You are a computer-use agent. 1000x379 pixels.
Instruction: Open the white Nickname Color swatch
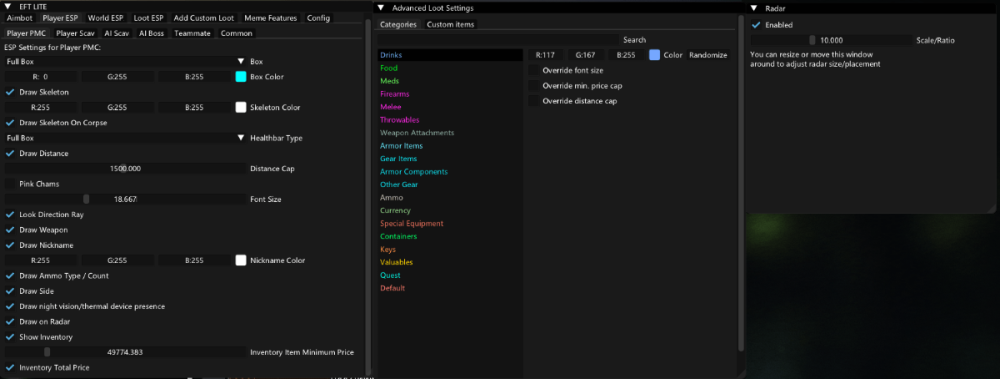[240, 260]
